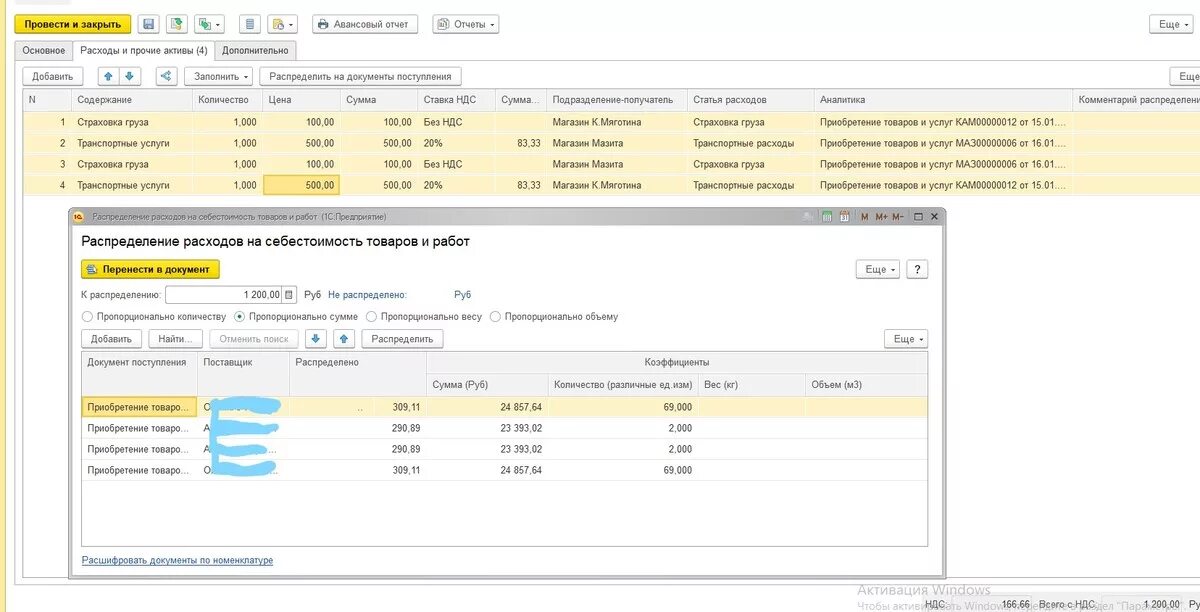Click the M+ button in the dialog title bar
This screenshot has width=1200, height=612.
[x=881, y=217]
